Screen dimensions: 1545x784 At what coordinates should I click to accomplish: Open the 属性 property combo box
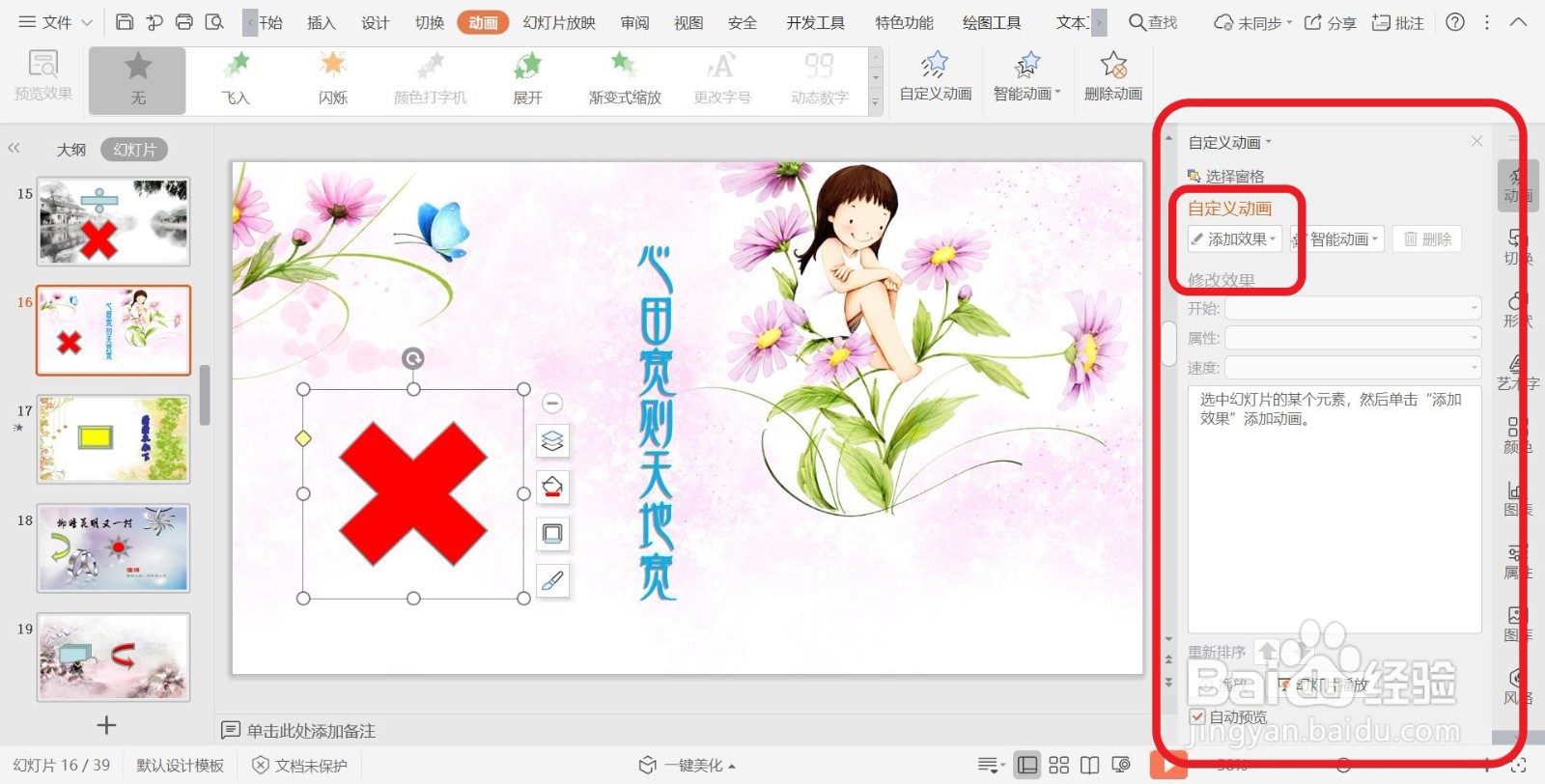click(1353, 338)
